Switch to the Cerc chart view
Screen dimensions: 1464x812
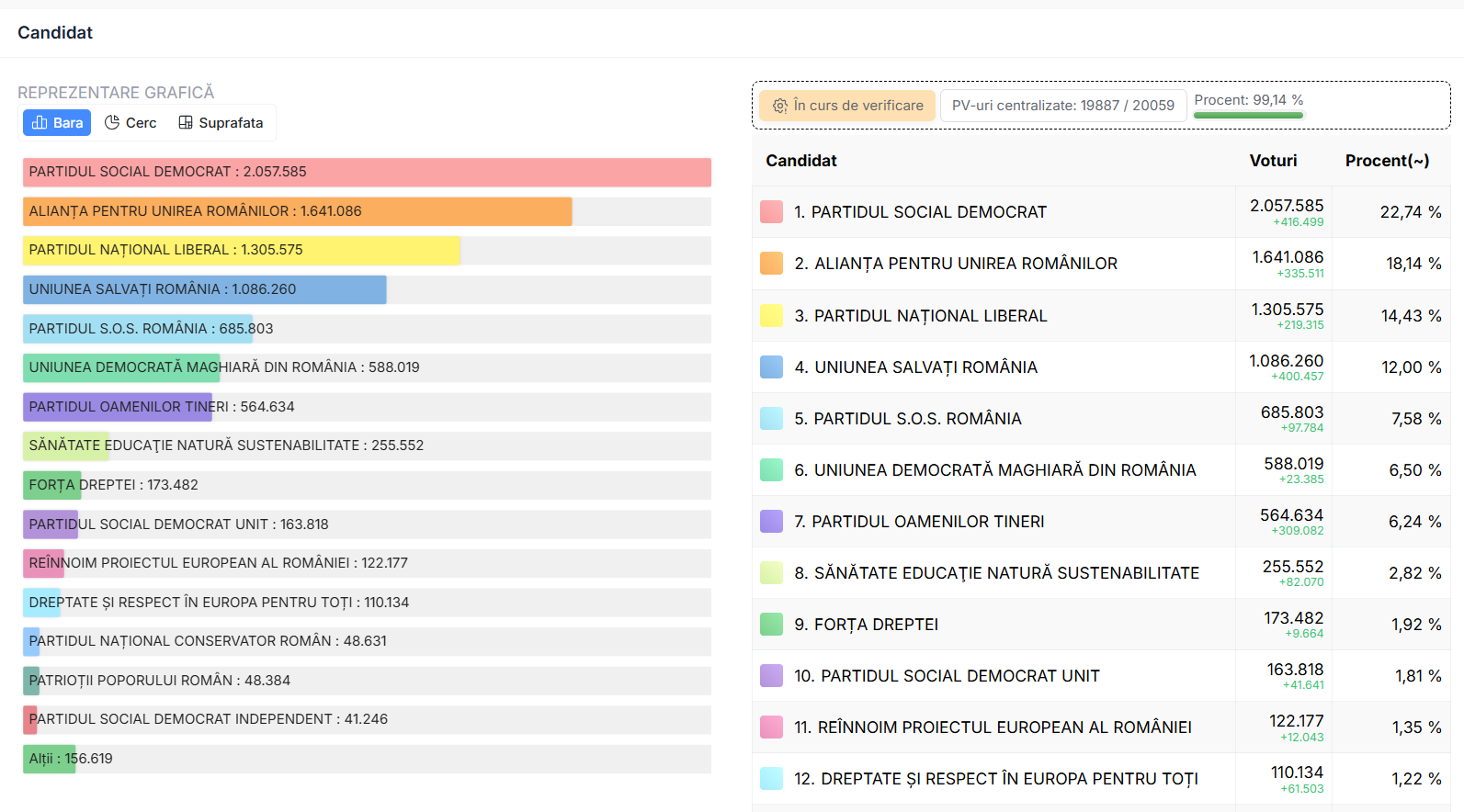131,122
